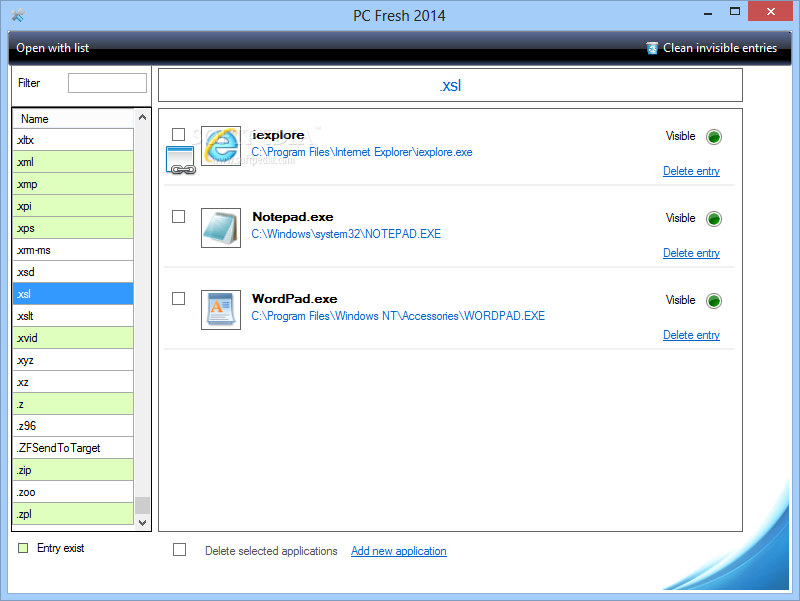The height and width of the screenshot is (601, 800).
Task: Click the Notepad.exe application name
Action: click(293, 217)
